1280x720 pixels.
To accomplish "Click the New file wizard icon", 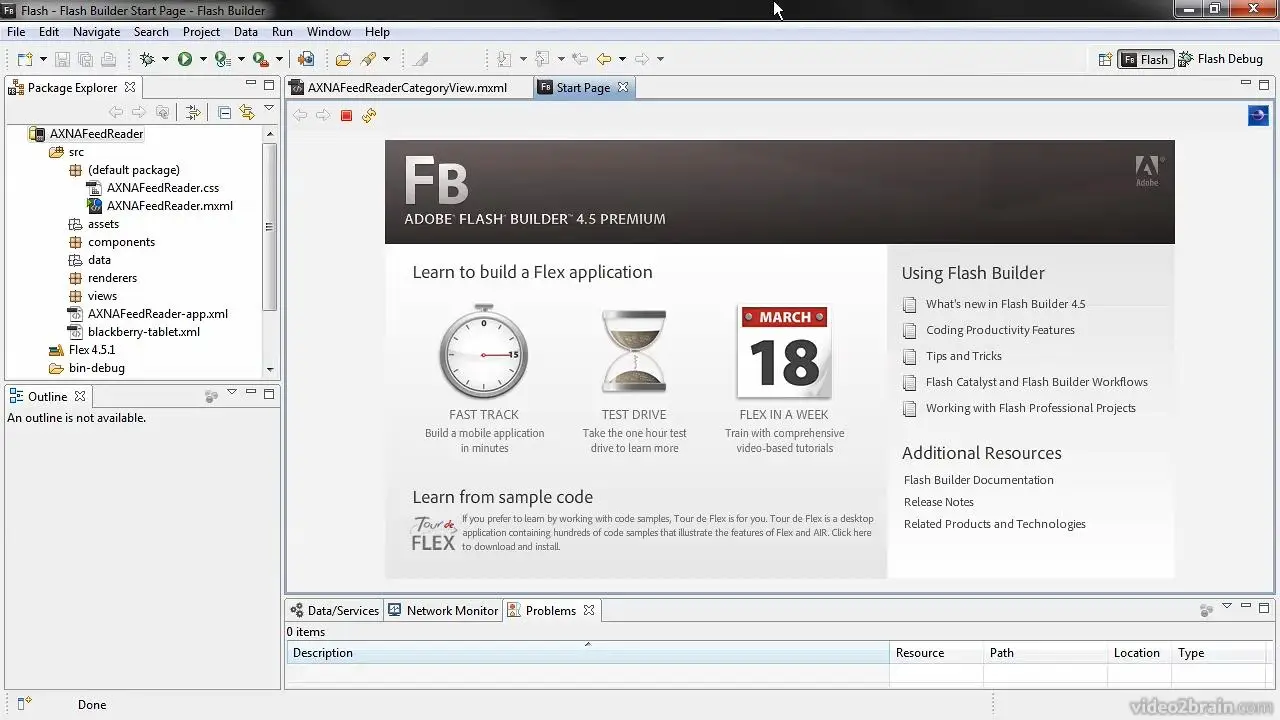I will [25, 59].
